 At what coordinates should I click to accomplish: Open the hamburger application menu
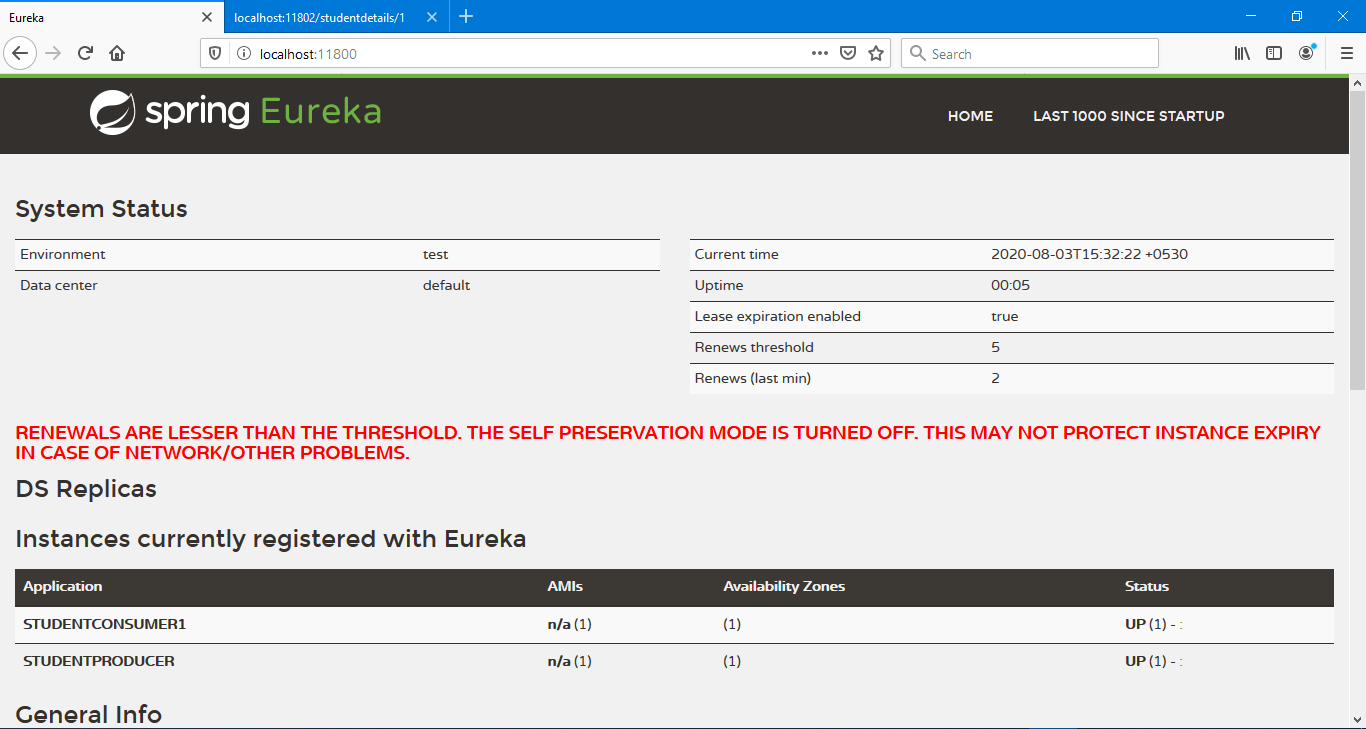[1346, 54]
